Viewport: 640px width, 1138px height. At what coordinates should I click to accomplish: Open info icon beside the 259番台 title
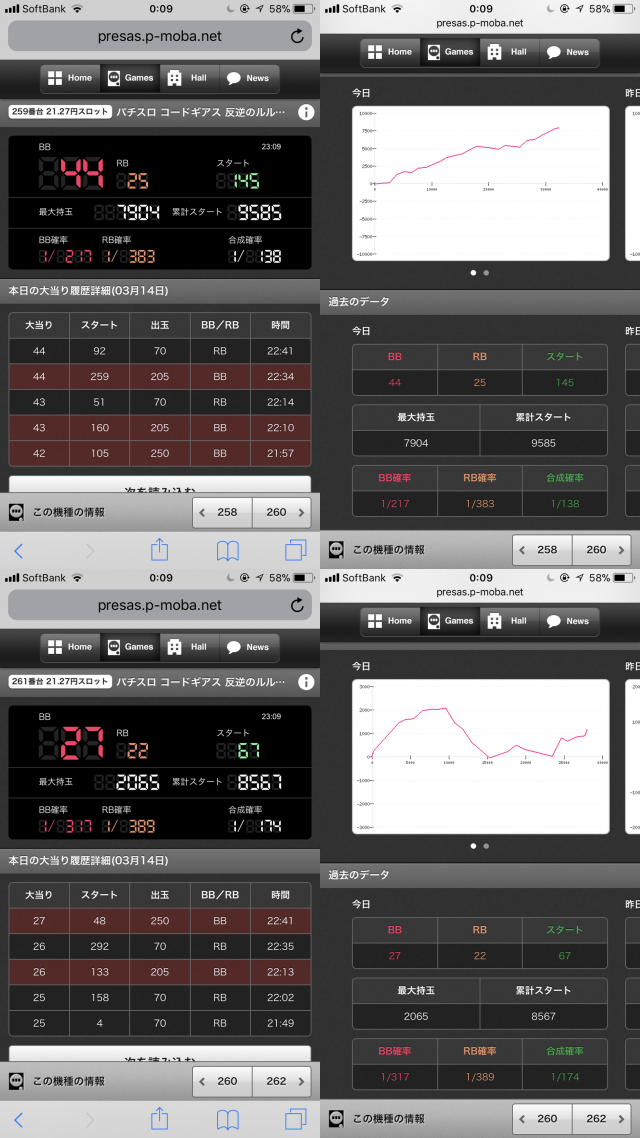pos(306,113)
